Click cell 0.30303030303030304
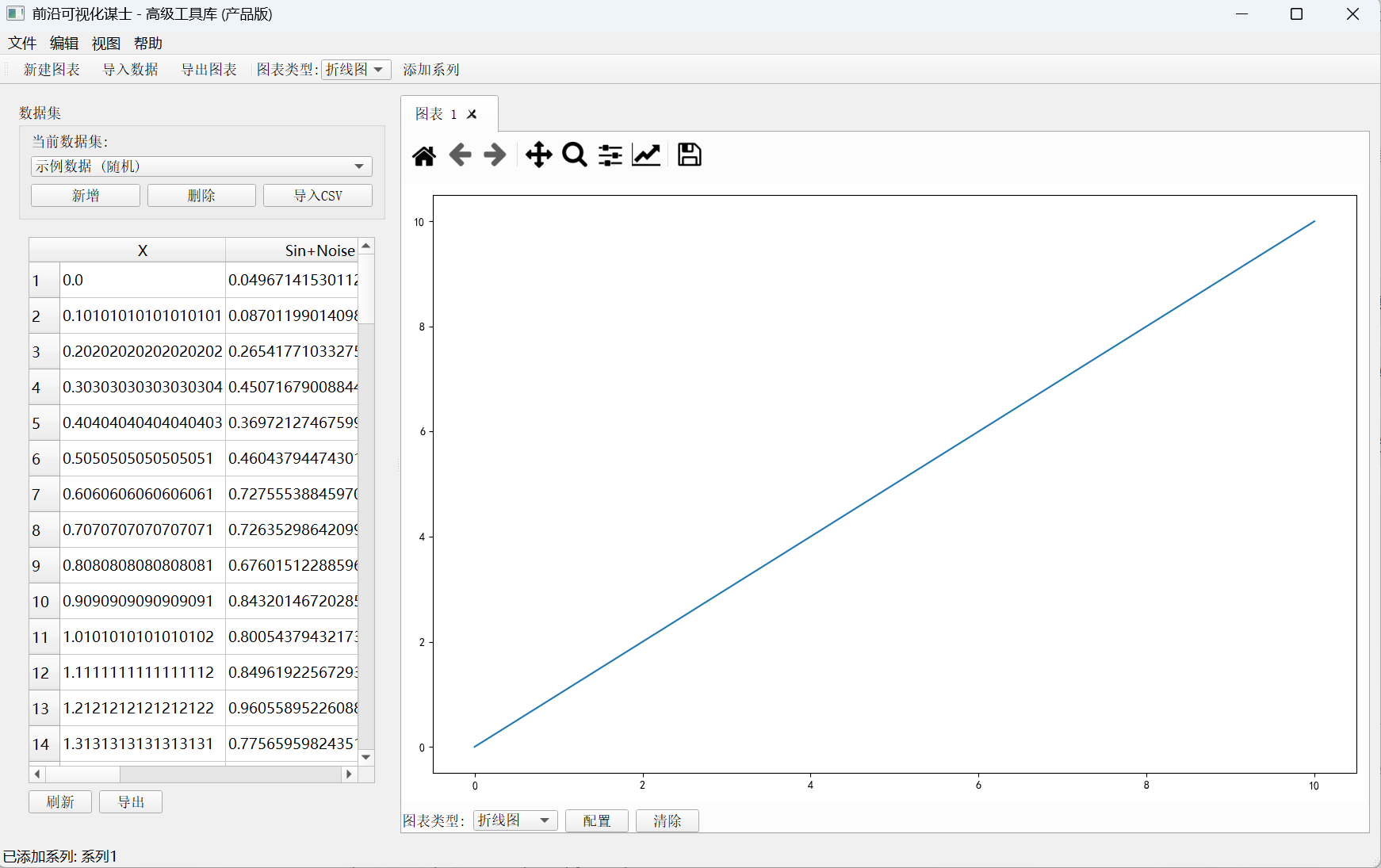This screenshot has width=1381, height=868. (x=143, y=388)
